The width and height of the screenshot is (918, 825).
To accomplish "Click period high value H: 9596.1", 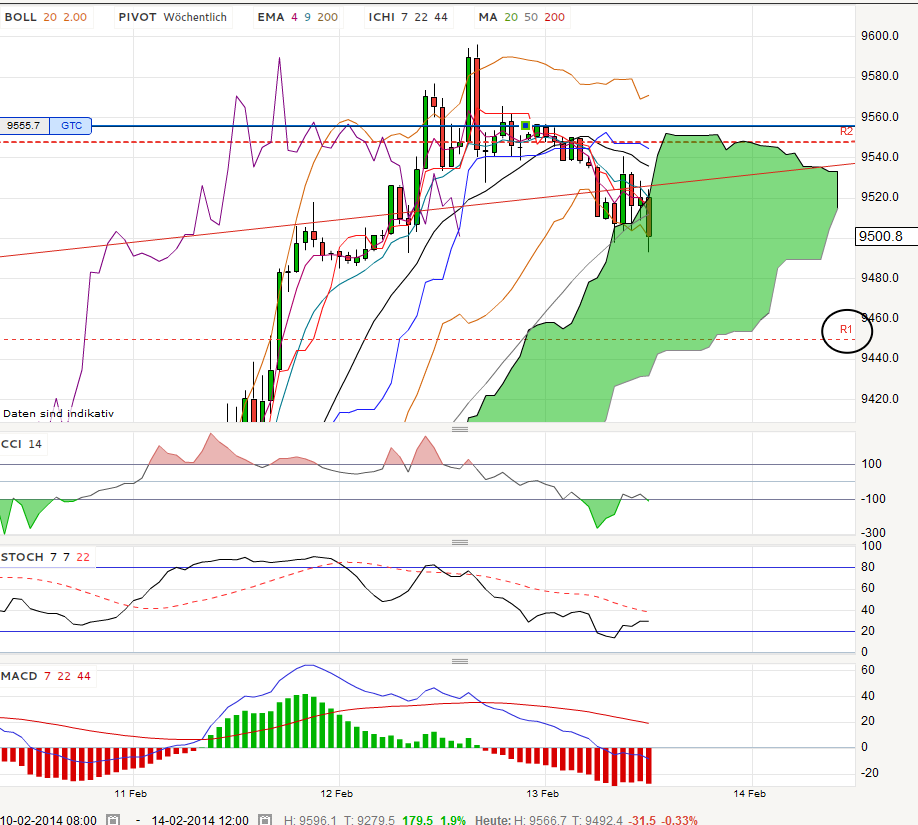I will coord(310,820).
